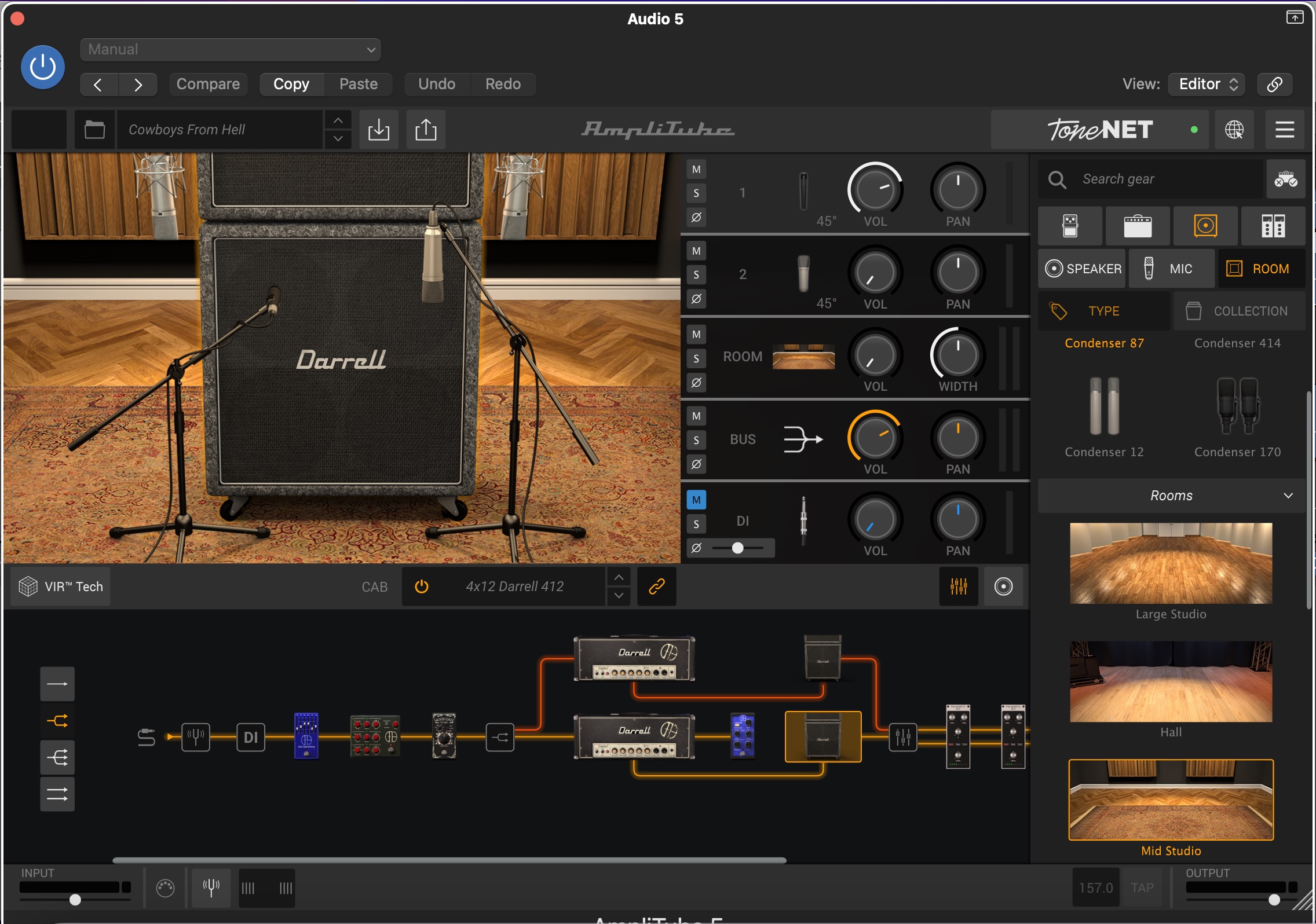Click the tuner block in signal chain
This screenshot has width=1316, height=924.
coord(196,738)
